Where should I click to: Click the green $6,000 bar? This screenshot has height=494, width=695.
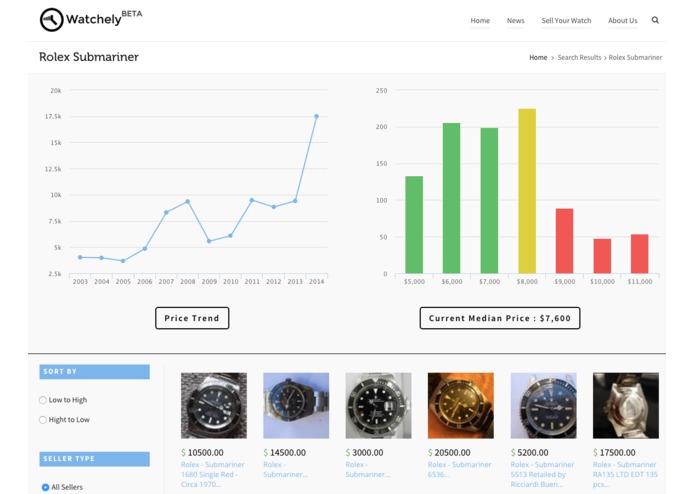451,198
